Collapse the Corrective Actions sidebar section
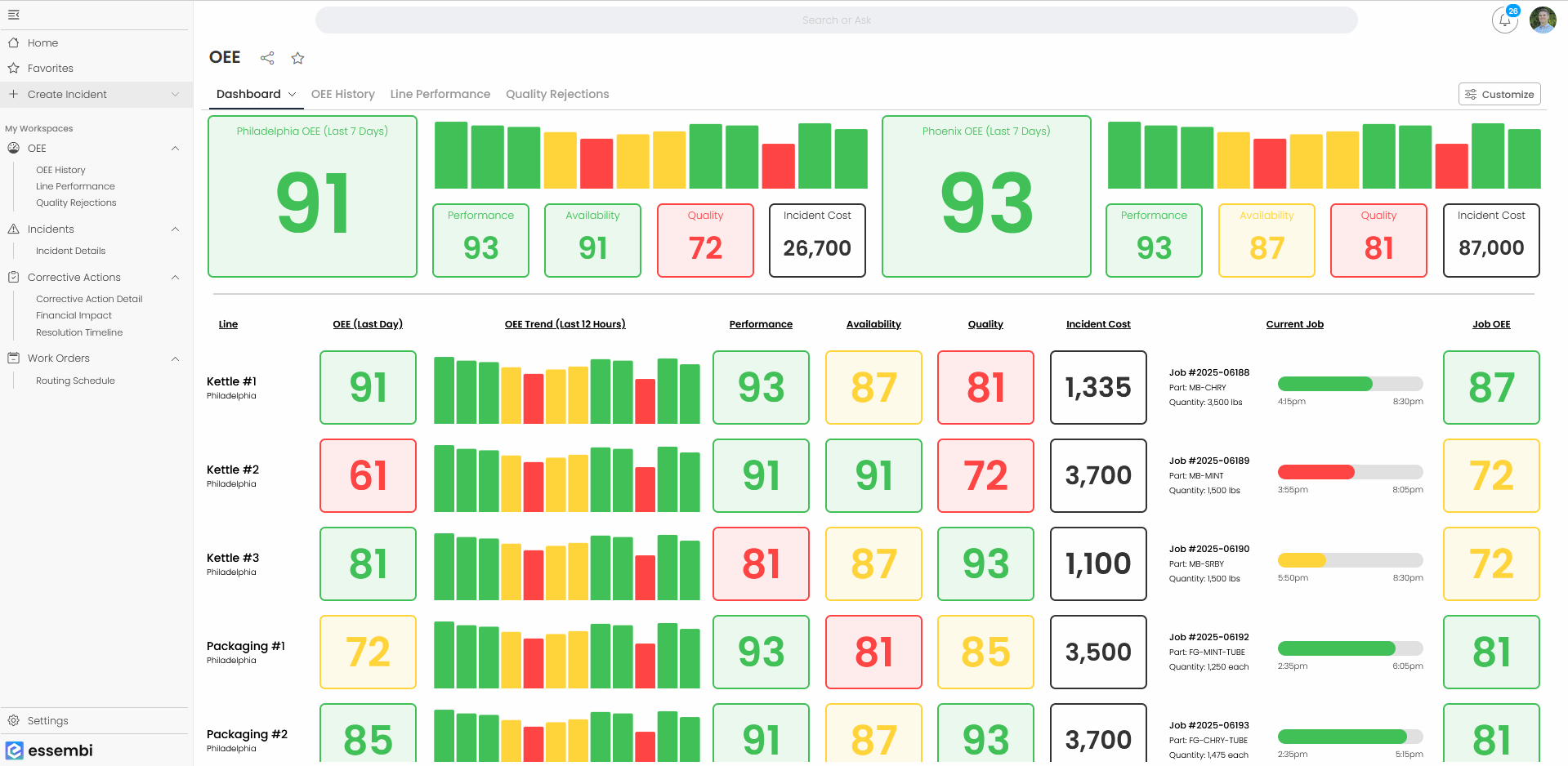Viewport: 1568px width, 766px height. point(174,277)
